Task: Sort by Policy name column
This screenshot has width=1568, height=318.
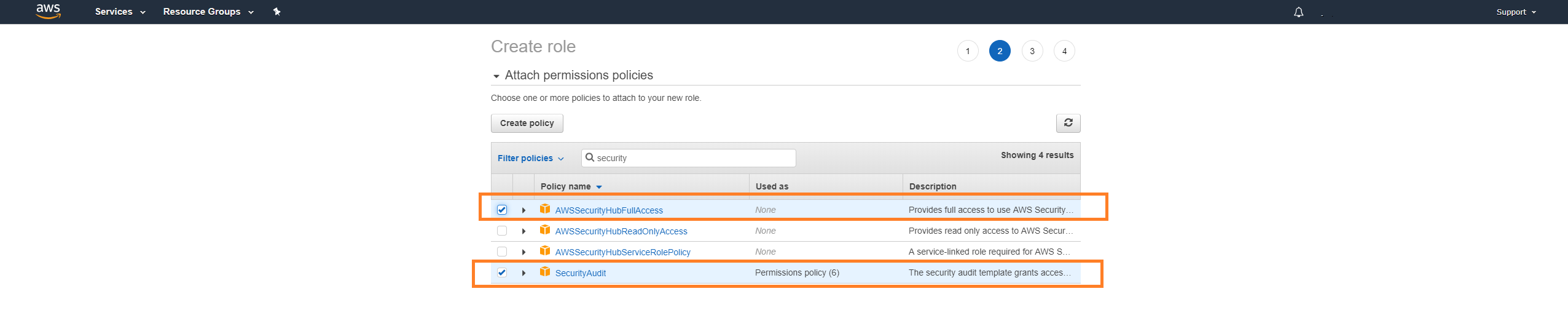Action: tap(571, 186)
